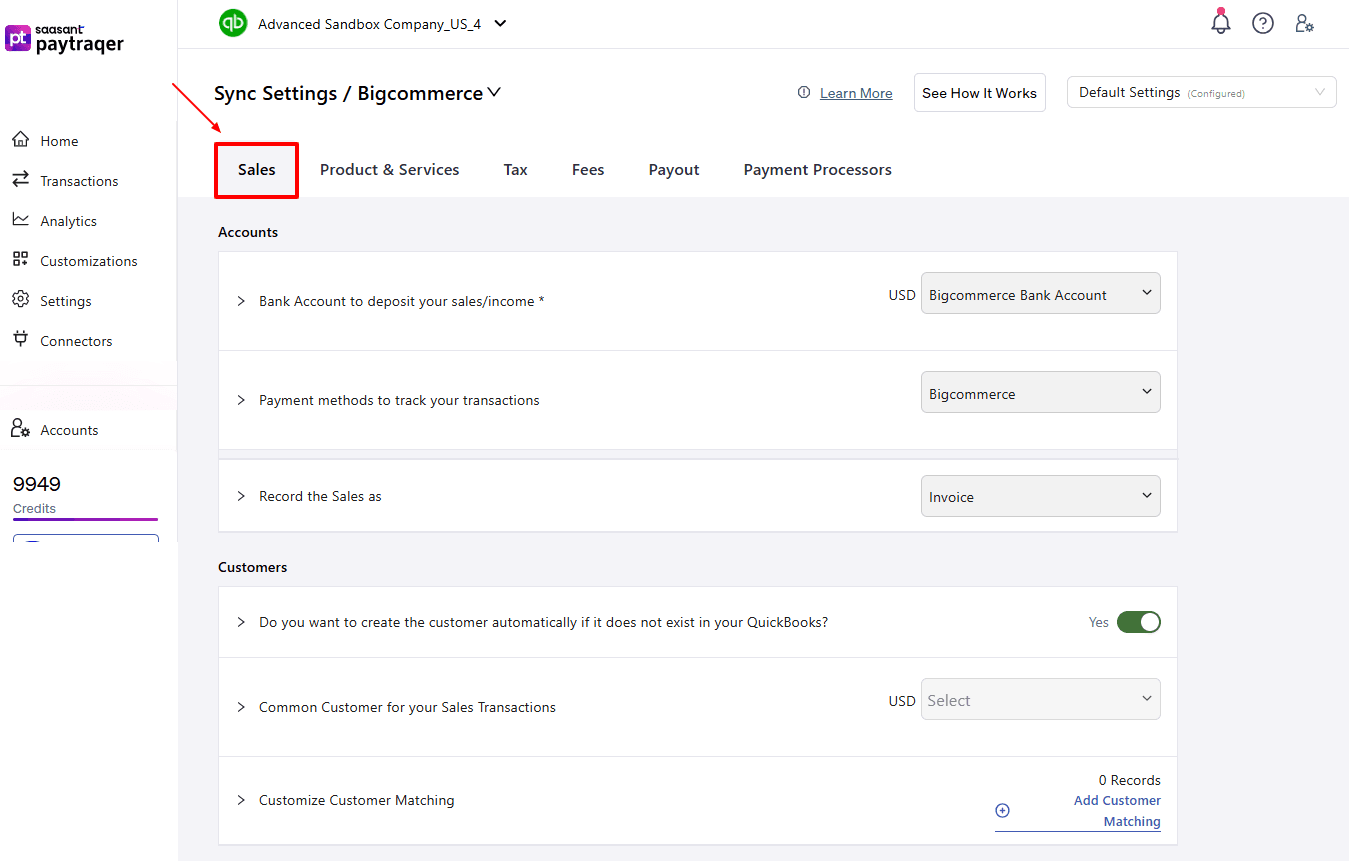Open Connectors in sidebar
The image size is (1349, 861).
pyautogui.click(x=76, y=341)
